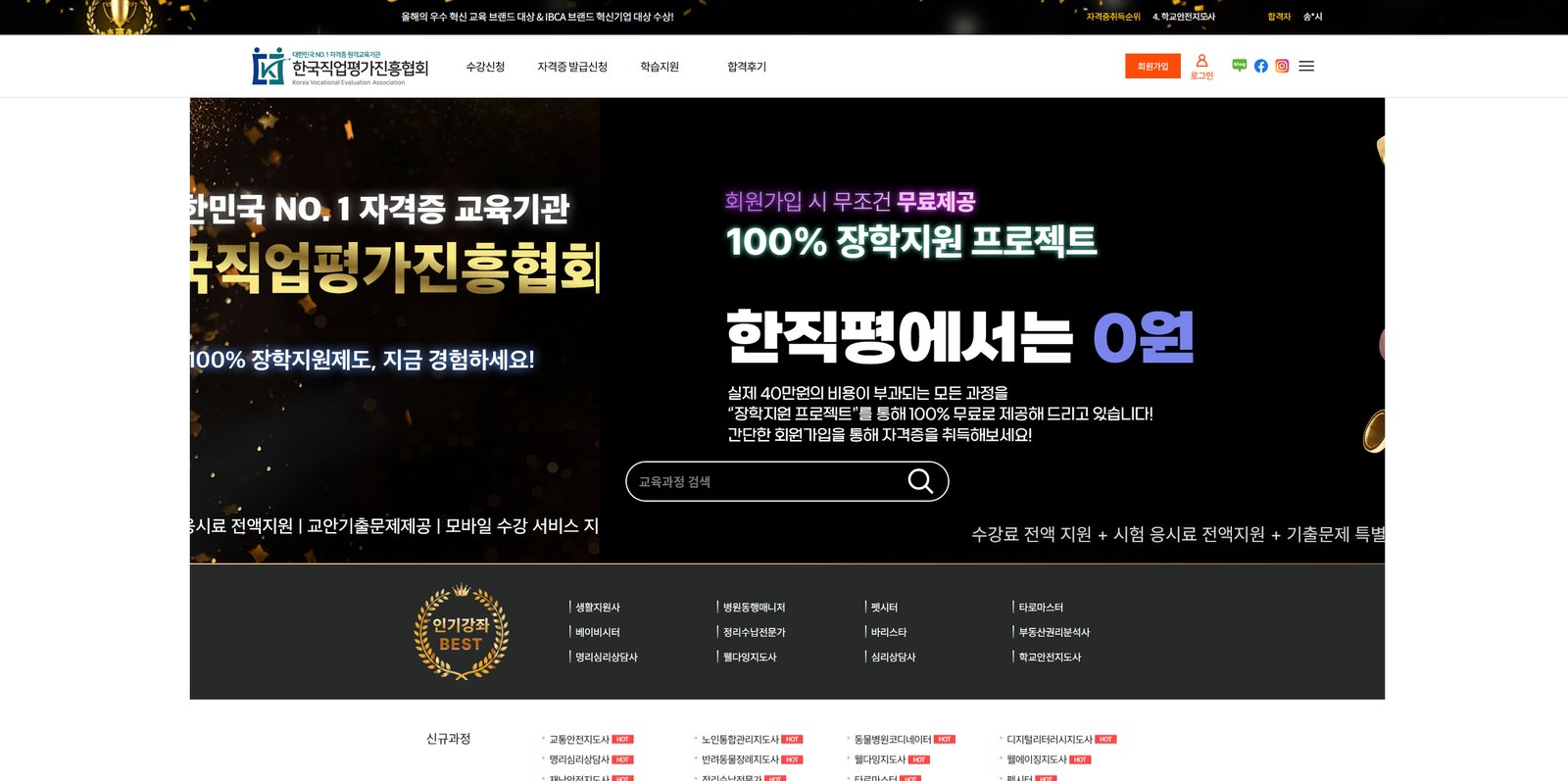The width and height of the screenshot is (1568, 781).
Task: Click the 한국직업평가진흥협회 logo
Action: 340,67
